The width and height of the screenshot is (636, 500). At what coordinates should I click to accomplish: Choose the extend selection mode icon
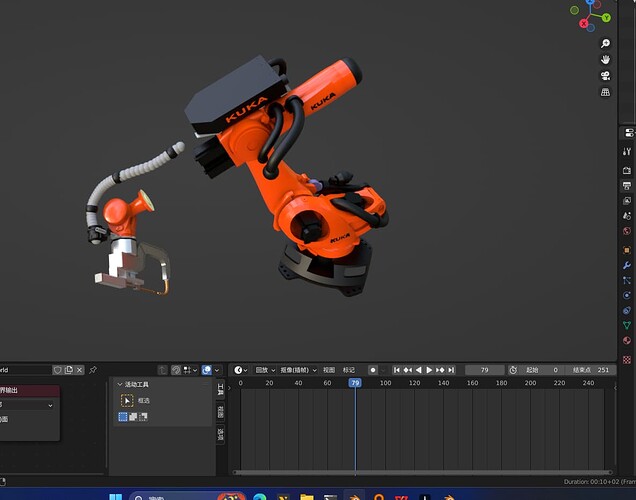tap(133, 416)
